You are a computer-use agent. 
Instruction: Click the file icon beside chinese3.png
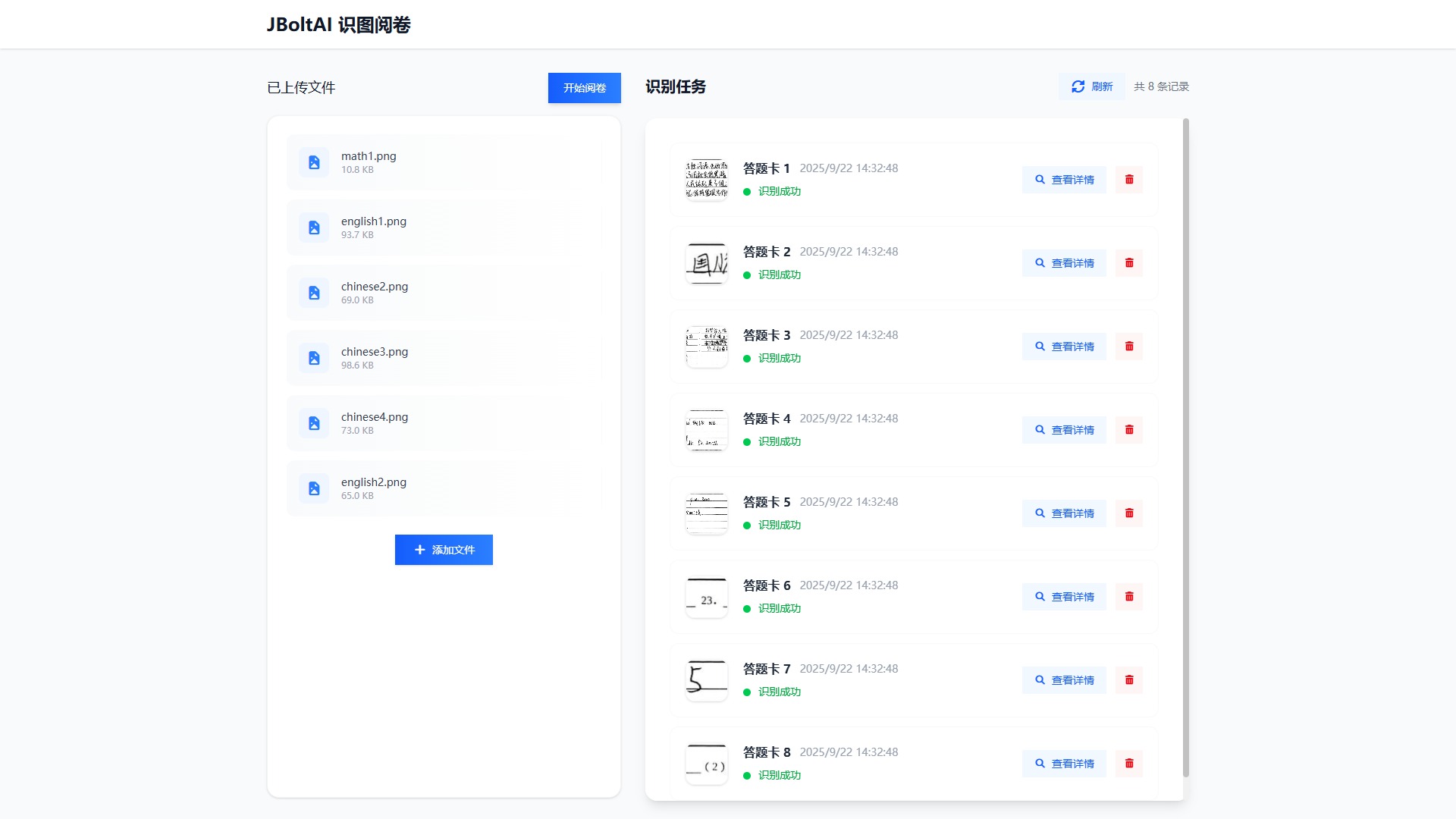[x=314, y=358]
